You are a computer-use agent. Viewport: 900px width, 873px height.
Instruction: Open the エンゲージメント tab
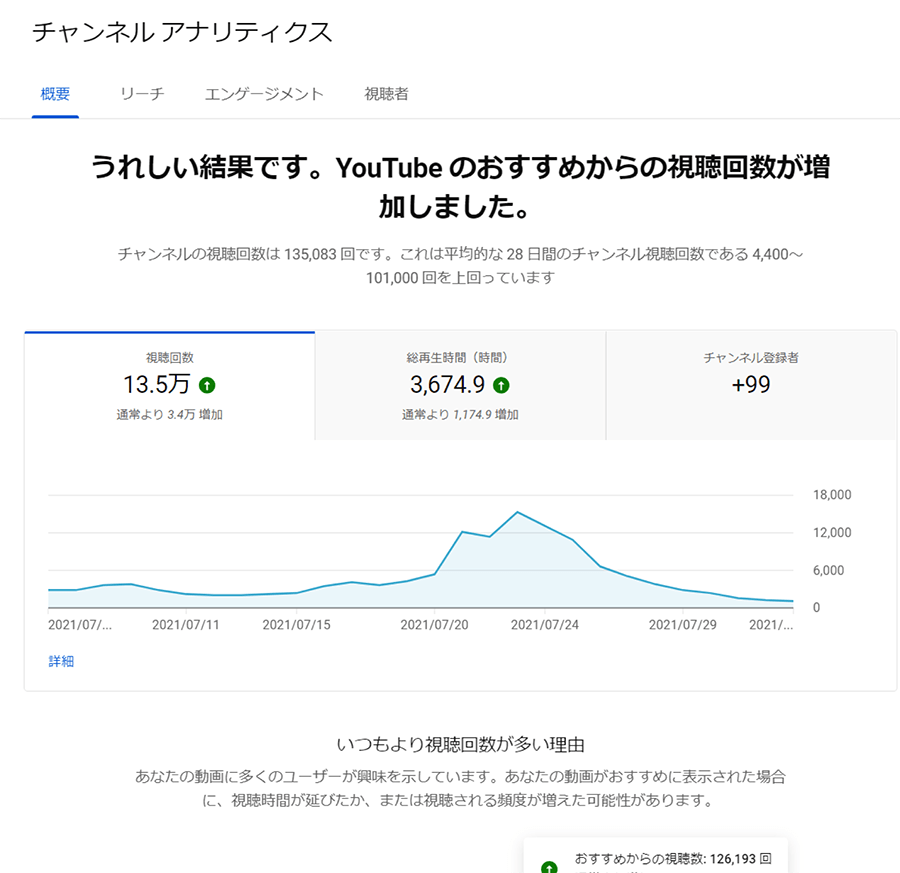[x=264, y=94]
